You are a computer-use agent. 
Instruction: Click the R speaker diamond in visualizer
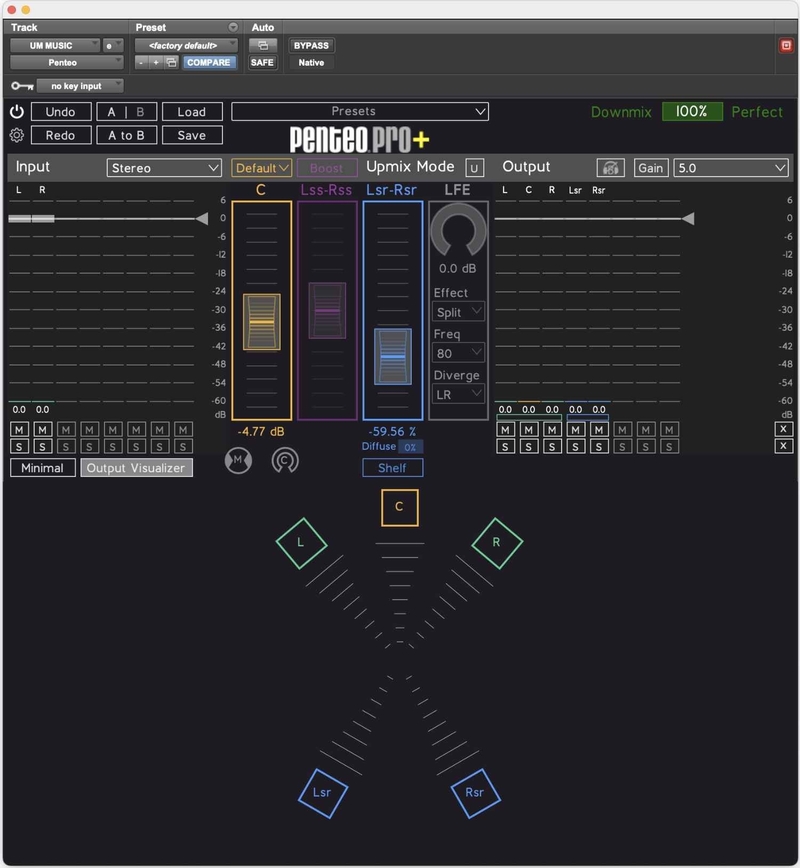(497, 543)
